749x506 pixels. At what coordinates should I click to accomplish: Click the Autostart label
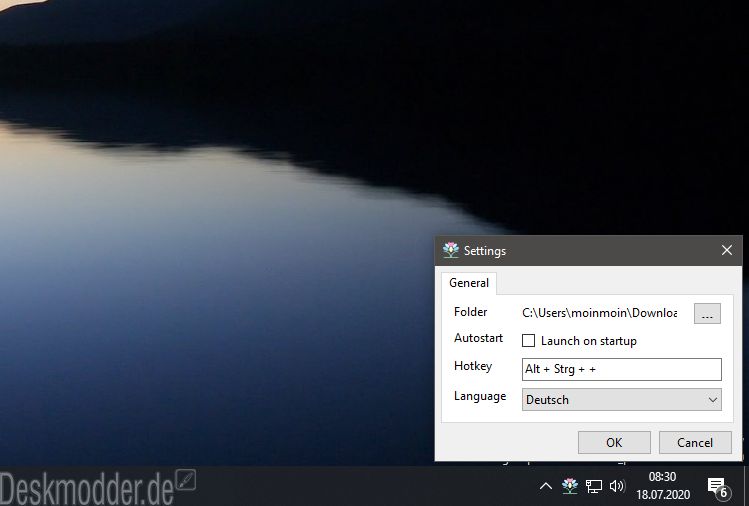(x=478, y=338)
